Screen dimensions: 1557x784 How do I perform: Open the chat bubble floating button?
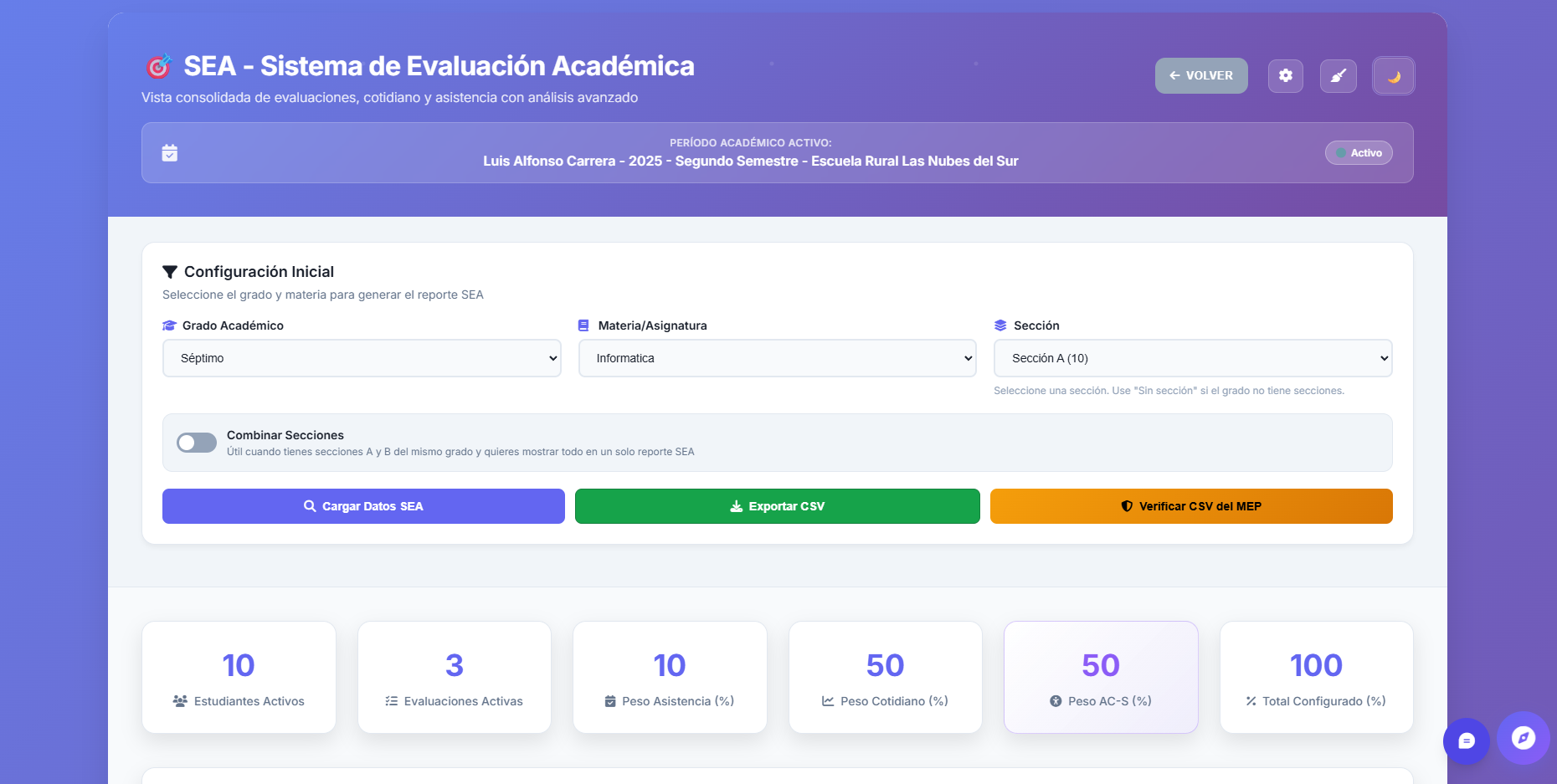[1466, 740]
